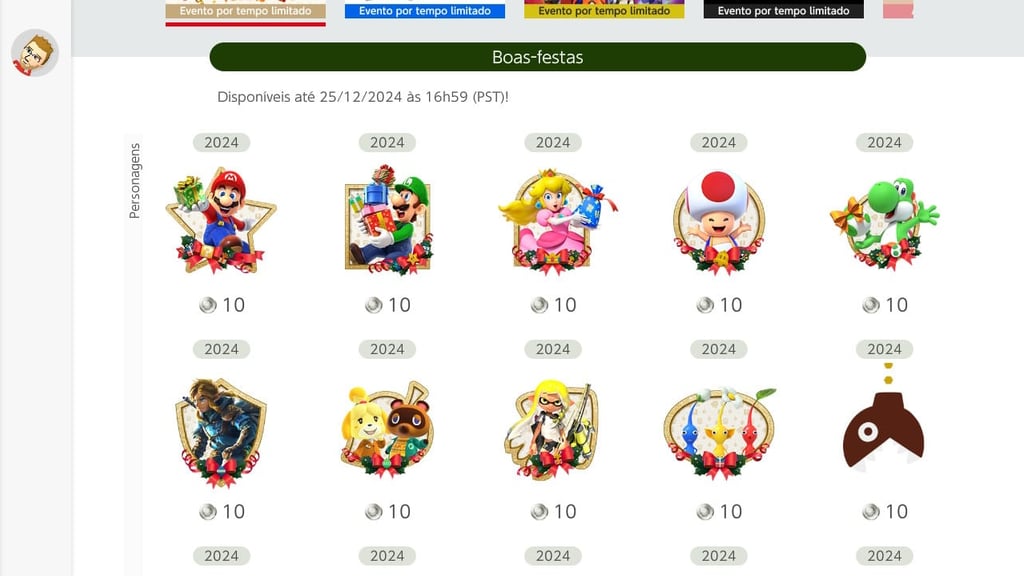Open the user Mii avatar profile
1024x576 pixels.
(x=35, y=53)
